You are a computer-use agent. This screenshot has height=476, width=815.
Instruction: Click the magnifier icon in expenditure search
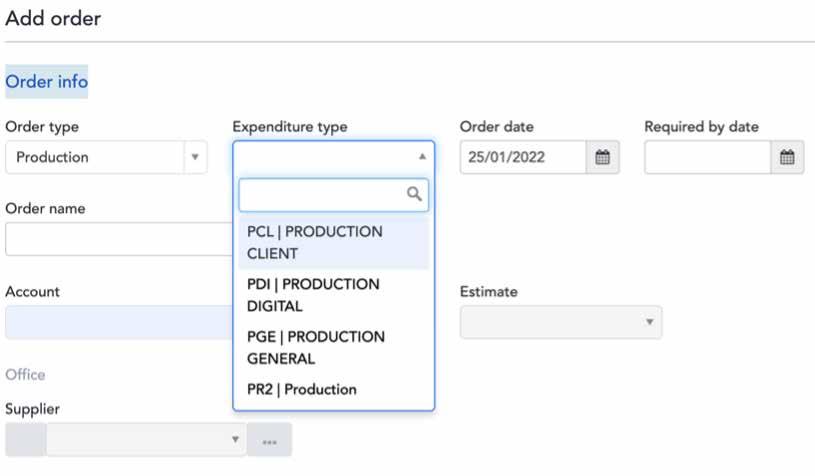[x=415, y=194]
